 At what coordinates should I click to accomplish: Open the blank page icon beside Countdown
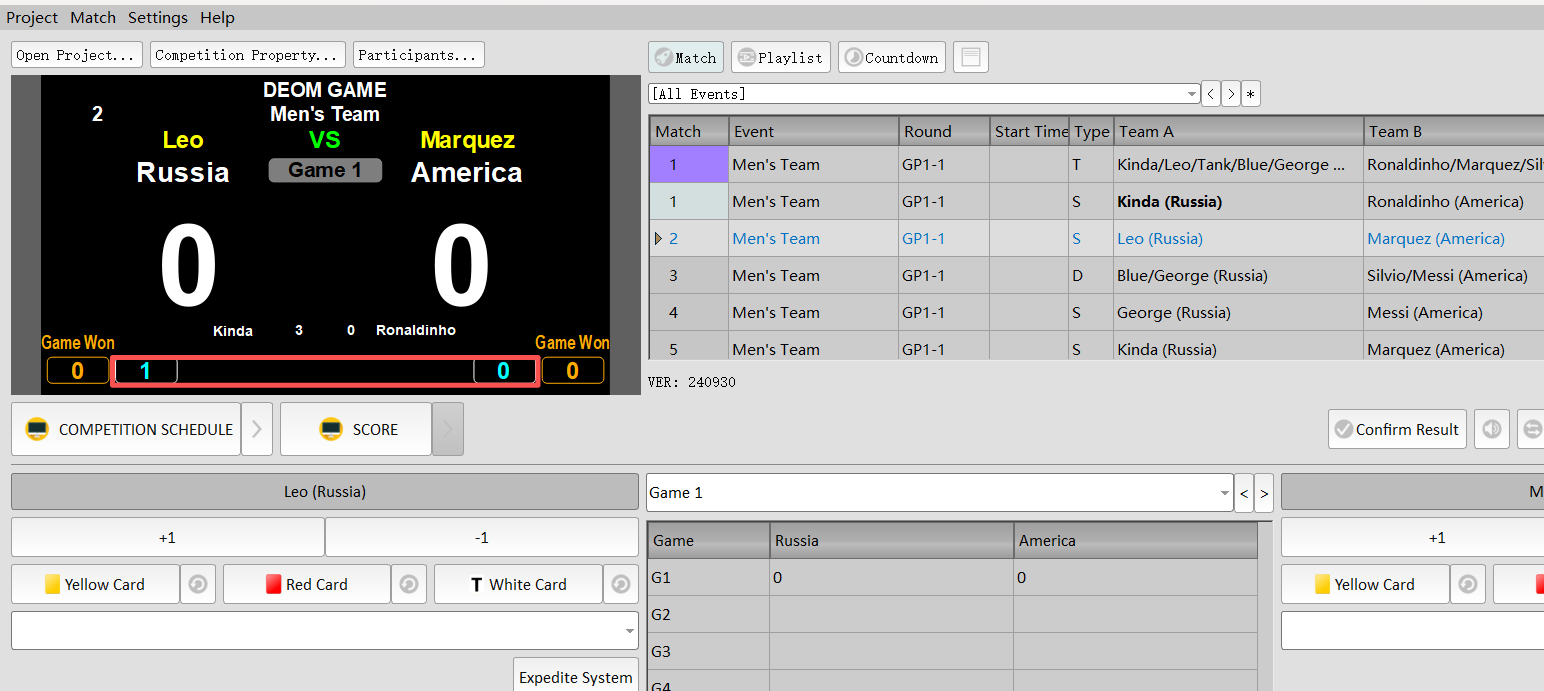[x=970, y=57]
